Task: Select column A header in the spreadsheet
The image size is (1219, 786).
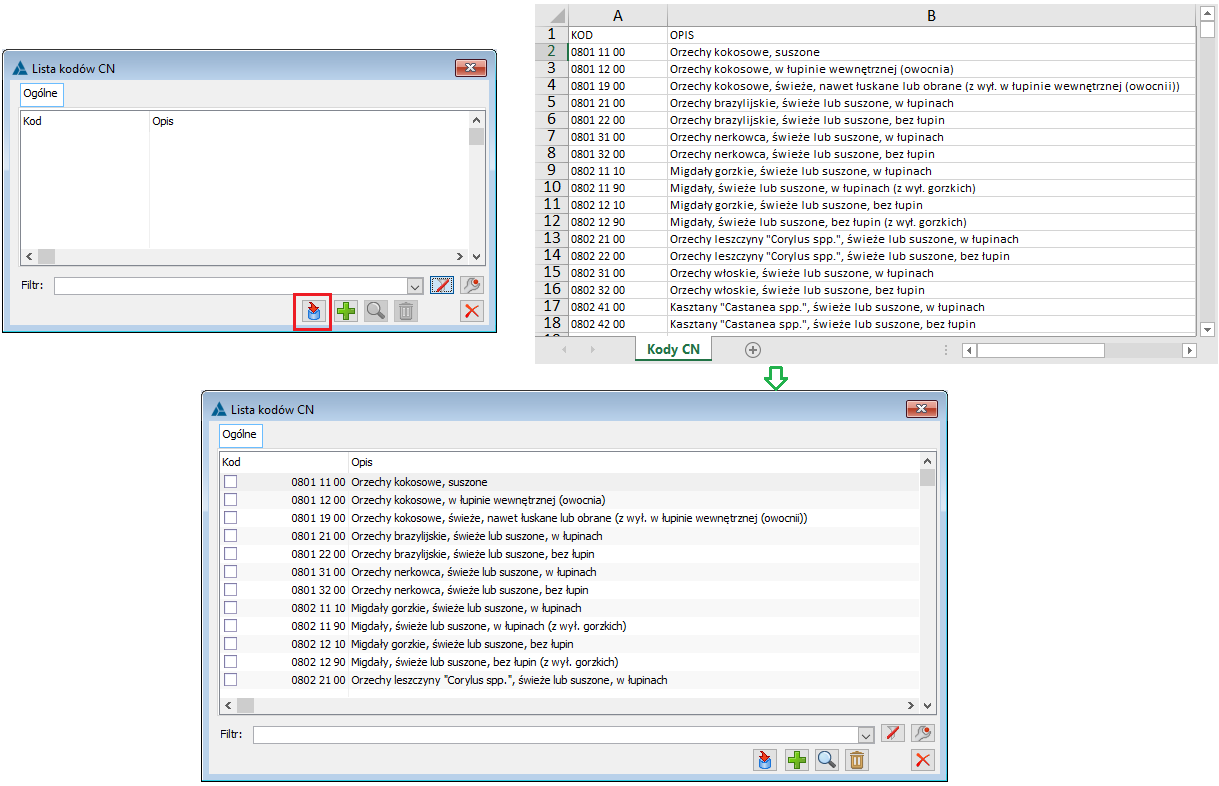Action: tap(617, 16)
